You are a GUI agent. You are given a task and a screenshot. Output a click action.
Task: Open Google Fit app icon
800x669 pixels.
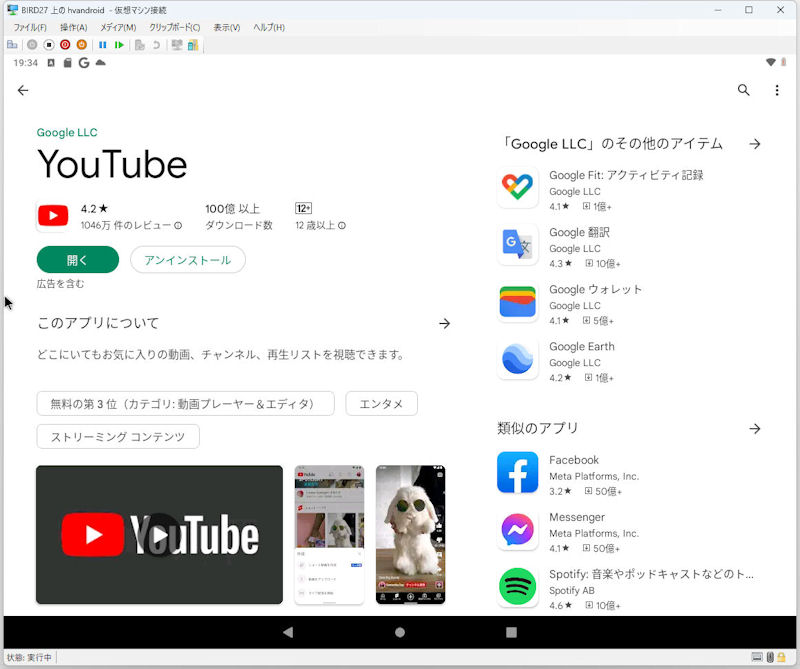pyautogui.click(x=517, y=187)
